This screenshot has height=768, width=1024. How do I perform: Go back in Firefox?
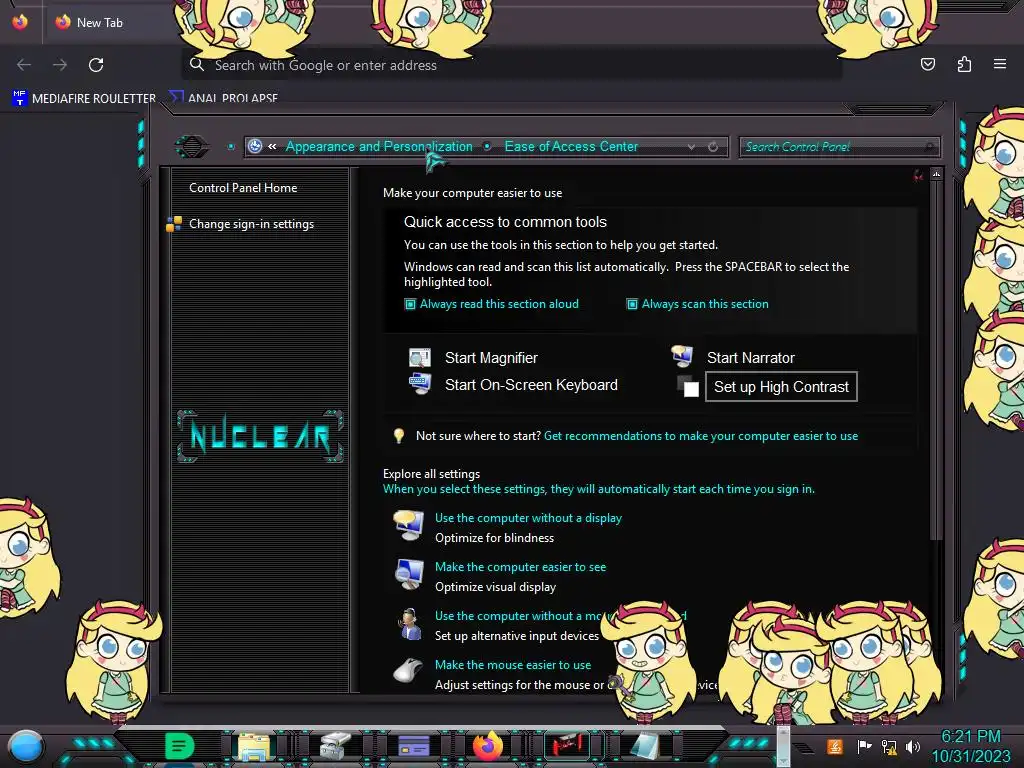tap(24, 65)
